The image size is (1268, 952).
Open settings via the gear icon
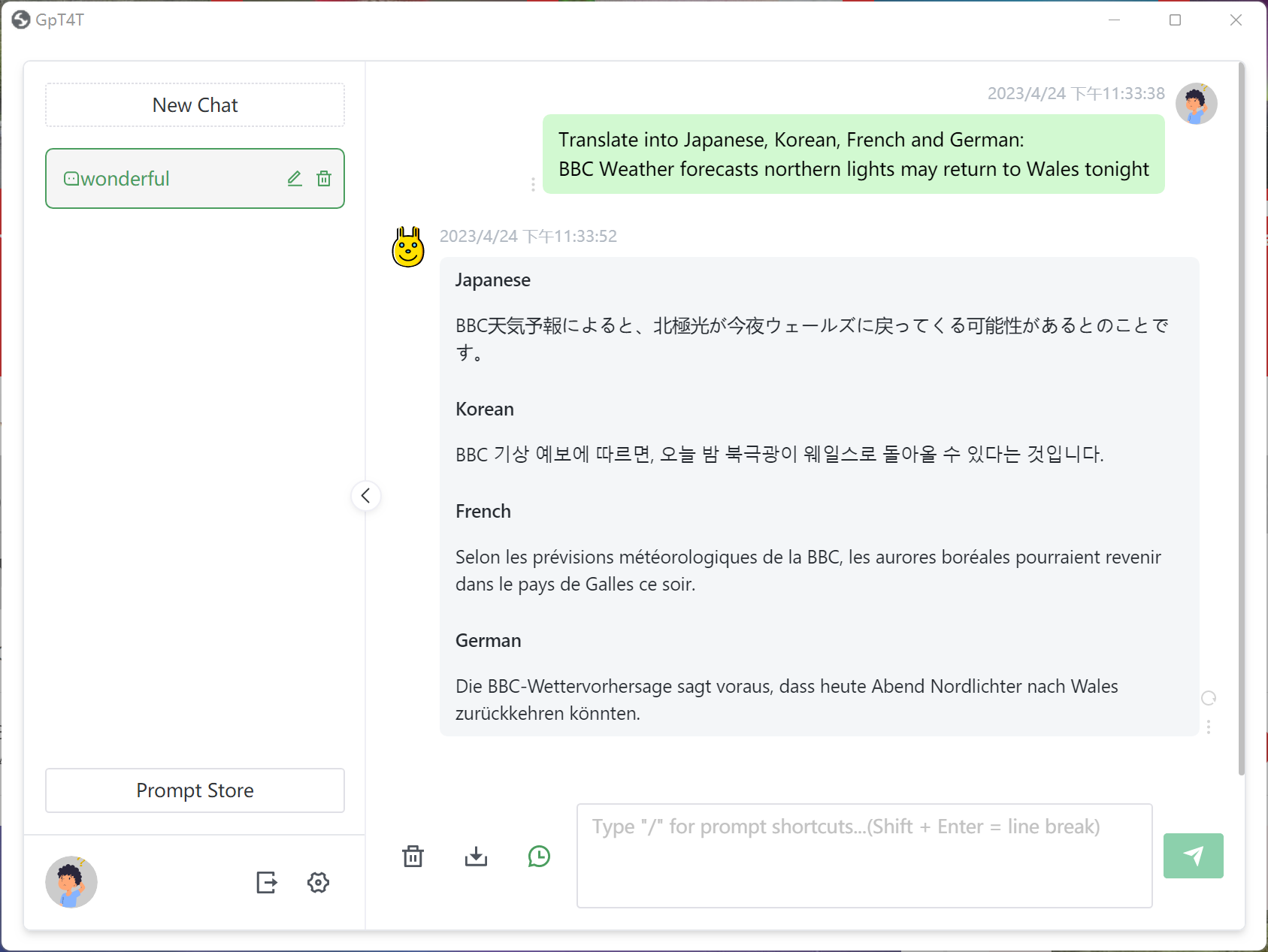[319, 882]
